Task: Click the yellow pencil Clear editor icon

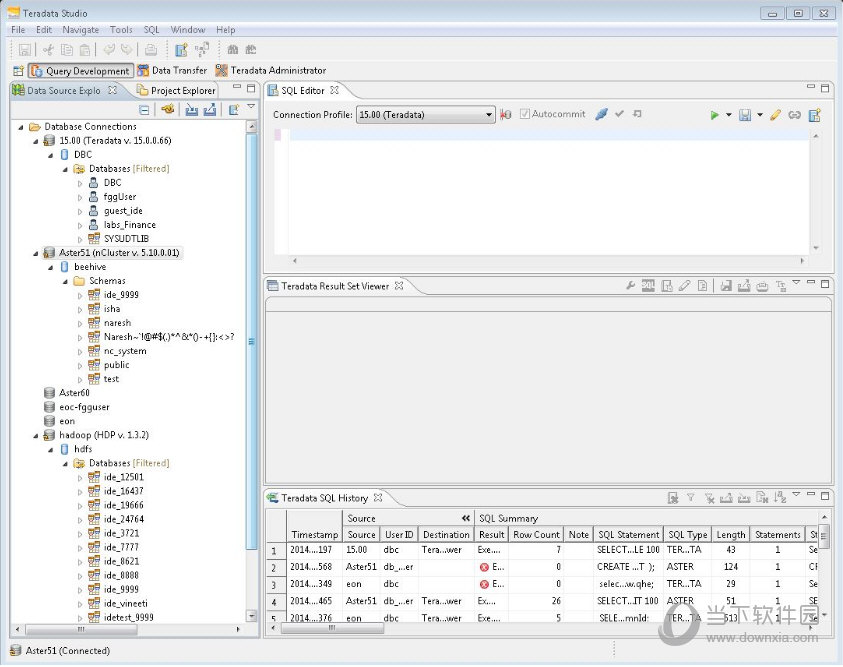Action: (x=775, y=114)
